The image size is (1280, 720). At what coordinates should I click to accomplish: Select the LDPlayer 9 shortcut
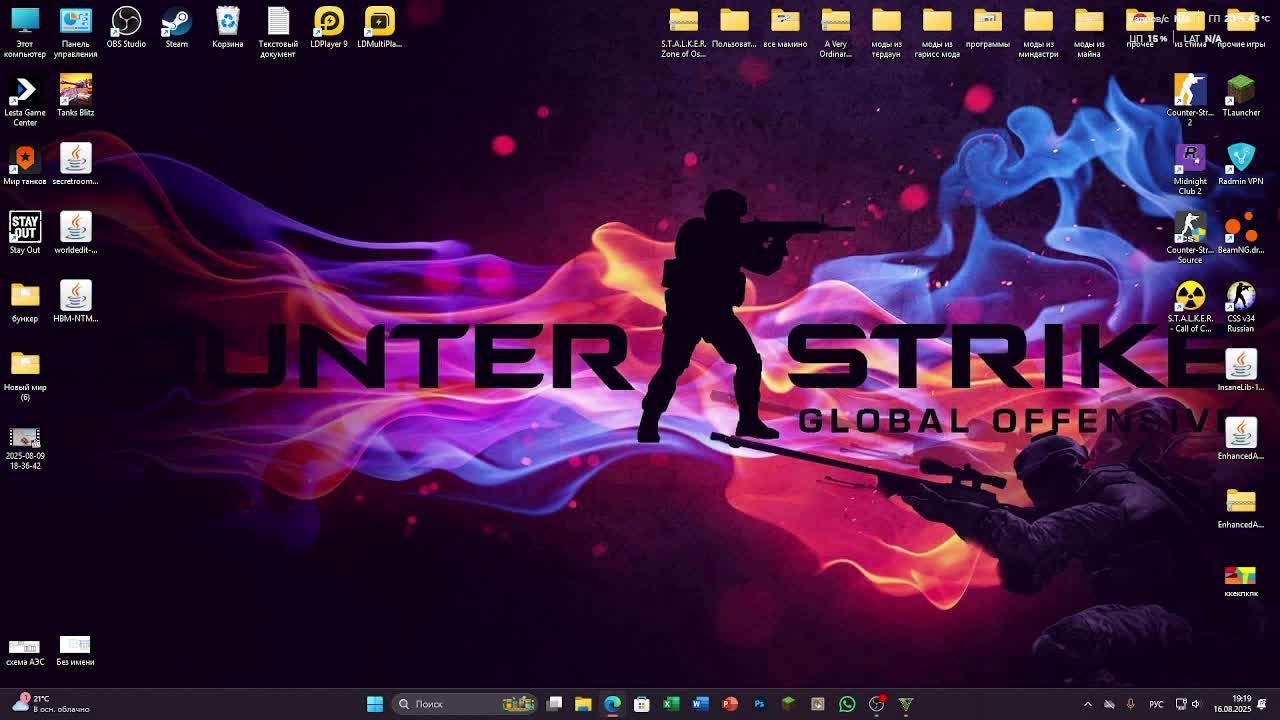point(329,27)
